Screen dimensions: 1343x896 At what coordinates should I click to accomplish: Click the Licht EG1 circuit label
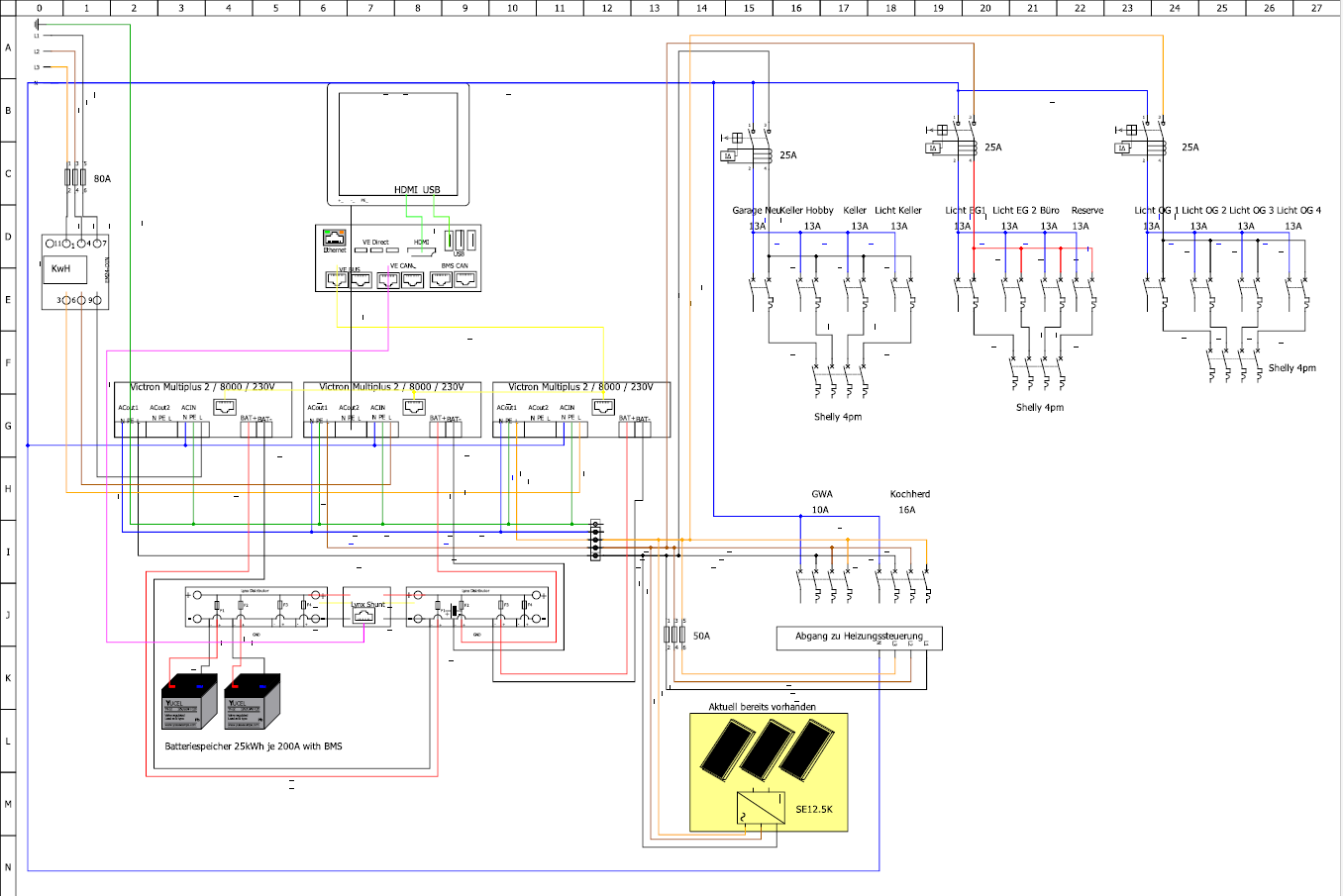[x=966, y=210]
